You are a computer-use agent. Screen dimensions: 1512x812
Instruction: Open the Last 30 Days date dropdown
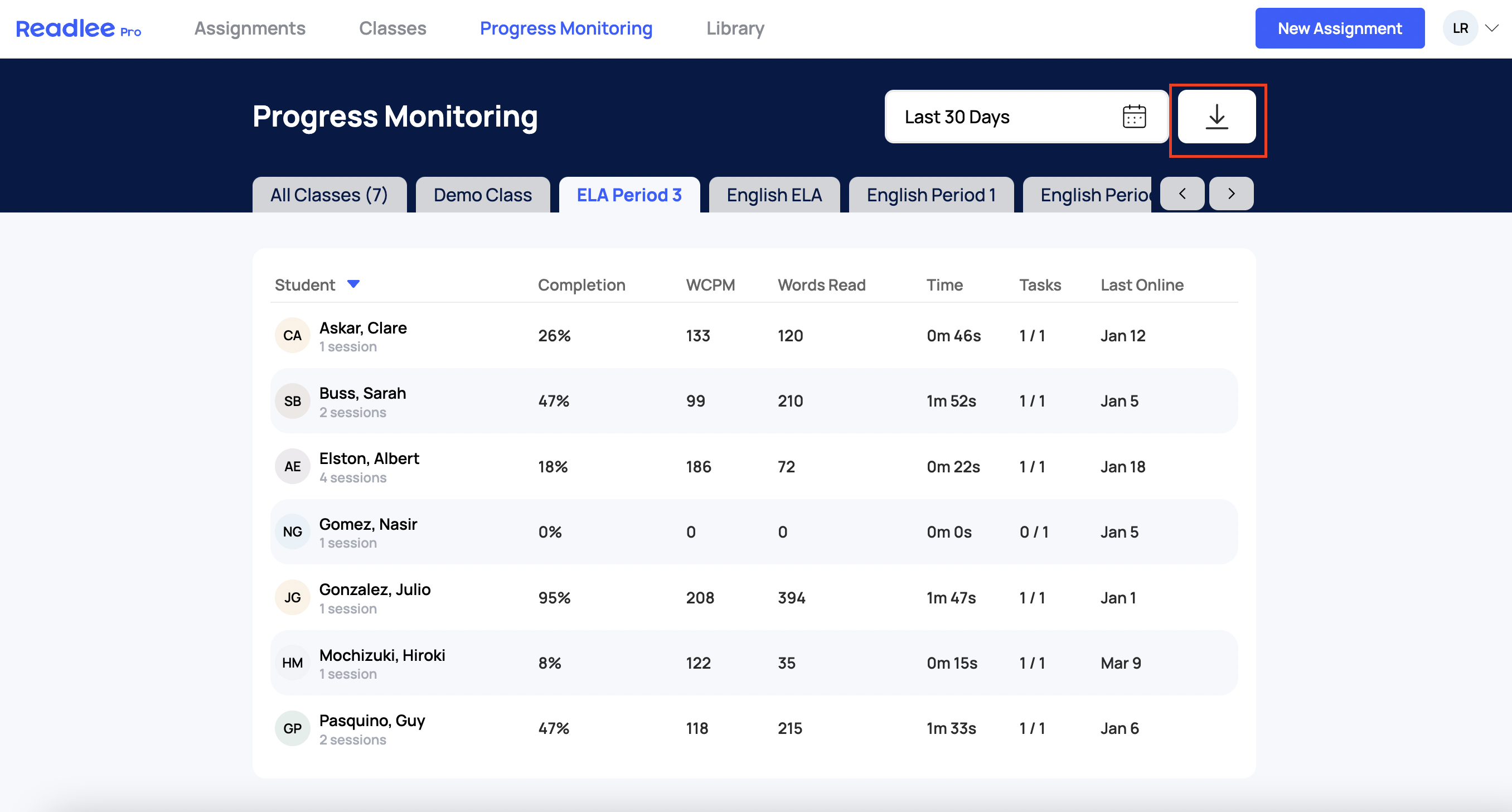(x=1026, y=117)
